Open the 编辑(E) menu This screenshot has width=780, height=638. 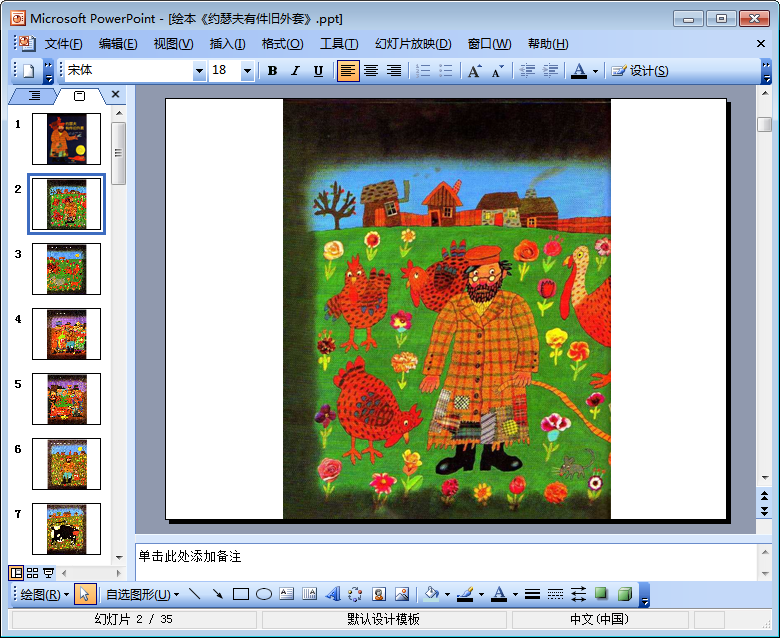click(x=118, y=44)
